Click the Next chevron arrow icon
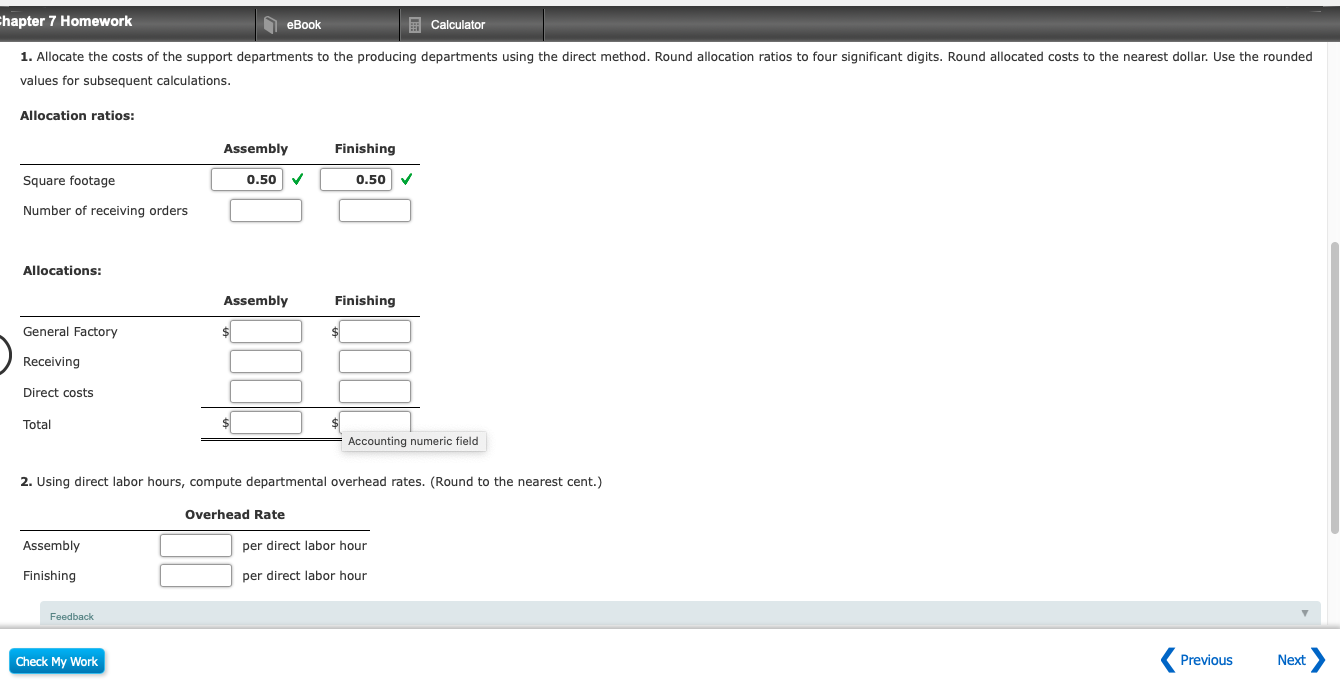1340x683 pixels. click(x=1318, y=660)
